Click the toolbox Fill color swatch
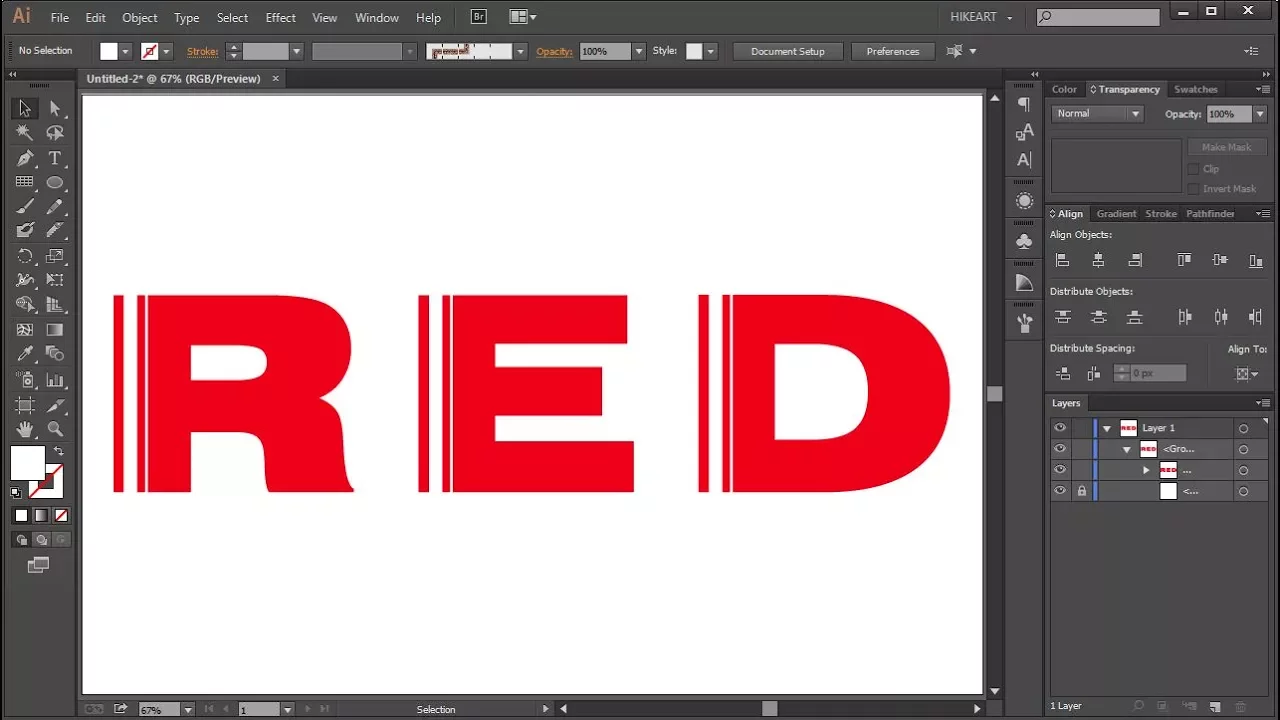This screenshot has width=1280, height=720. 28,463
